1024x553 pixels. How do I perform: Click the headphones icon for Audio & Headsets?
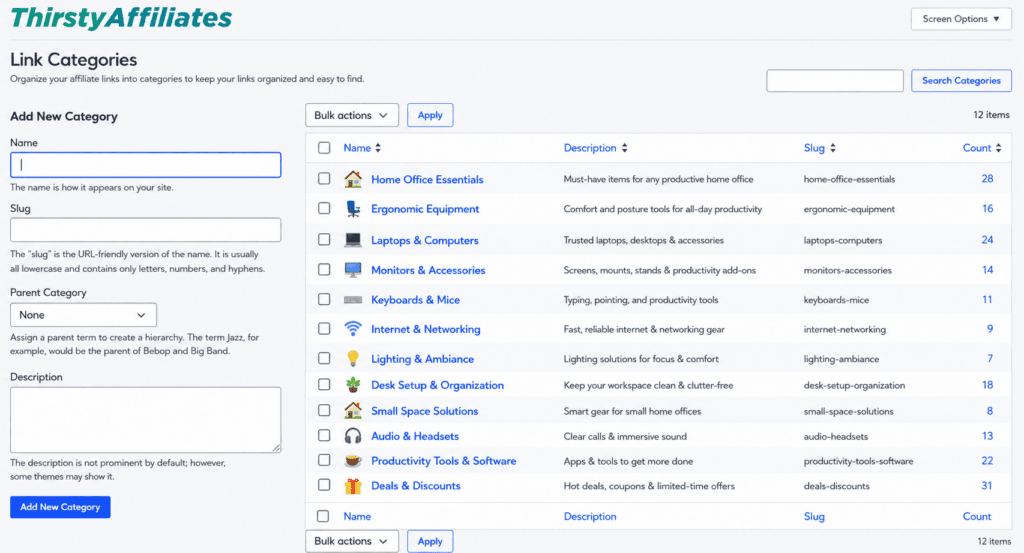tap(353, 435)
